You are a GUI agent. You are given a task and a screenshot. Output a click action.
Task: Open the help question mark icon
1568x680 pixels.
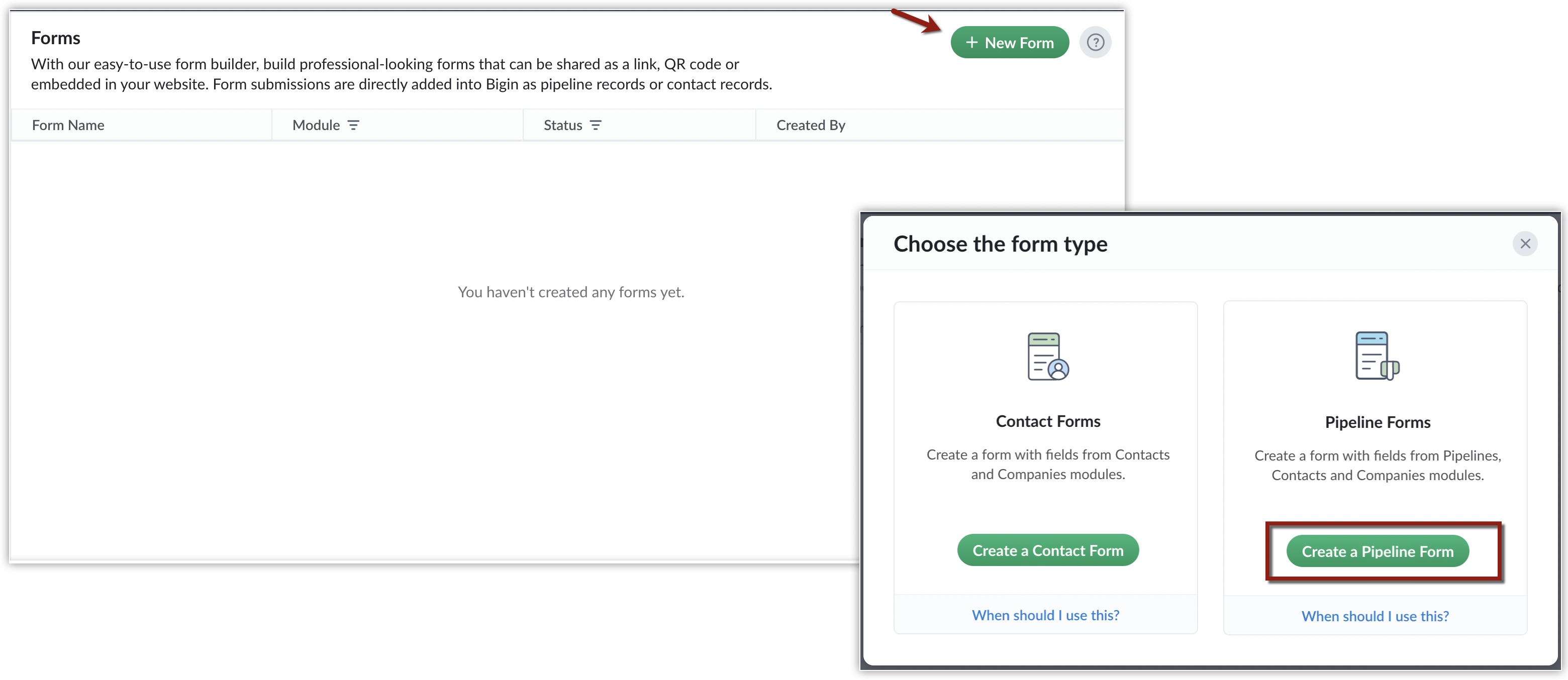coord(1095,43)
